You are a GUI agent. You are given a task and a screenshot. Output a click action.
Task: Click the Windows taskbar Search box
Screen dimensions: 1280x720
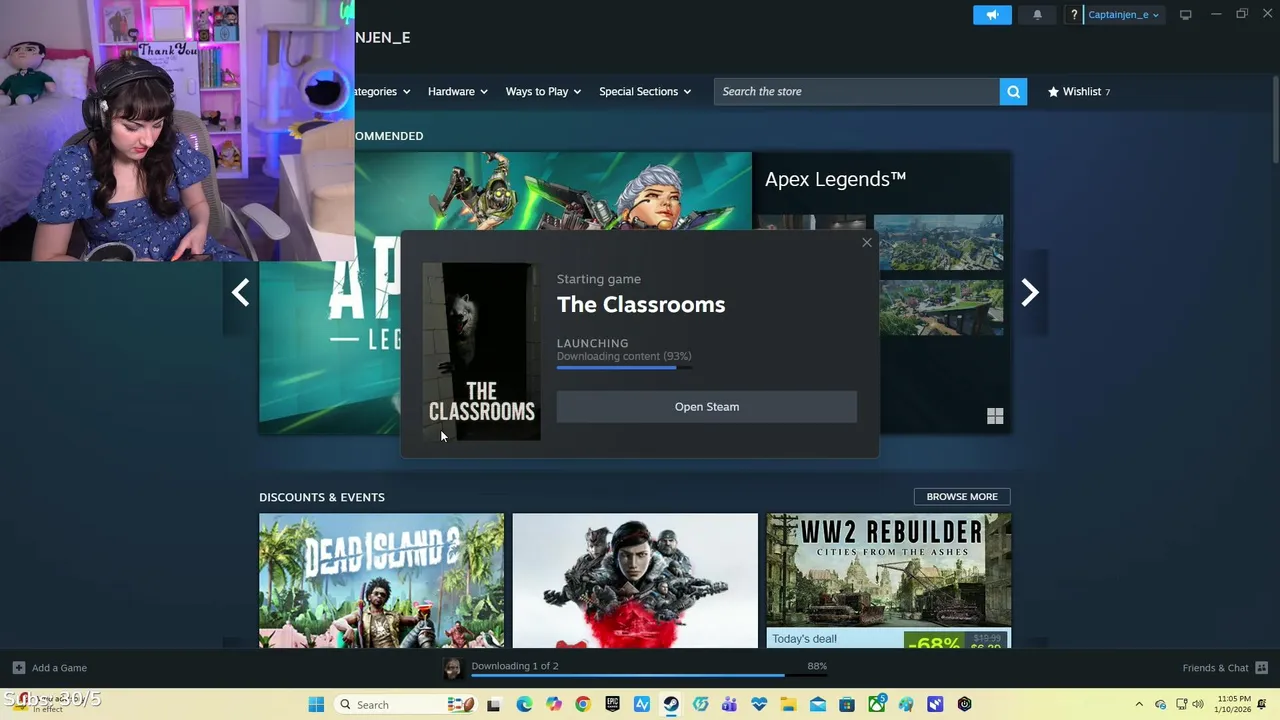click(x=405, y=704)
